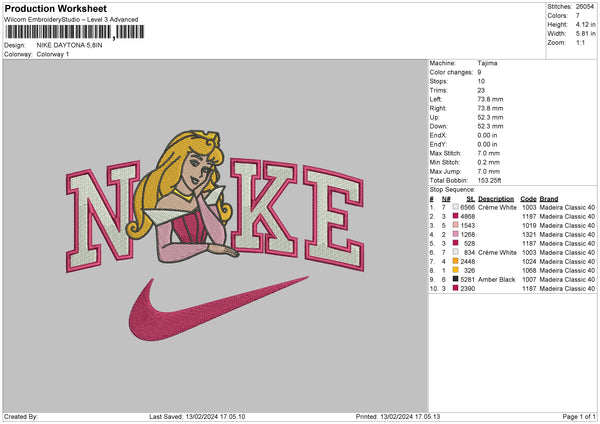Select the Zoom value 1:1

click(580, 43)
